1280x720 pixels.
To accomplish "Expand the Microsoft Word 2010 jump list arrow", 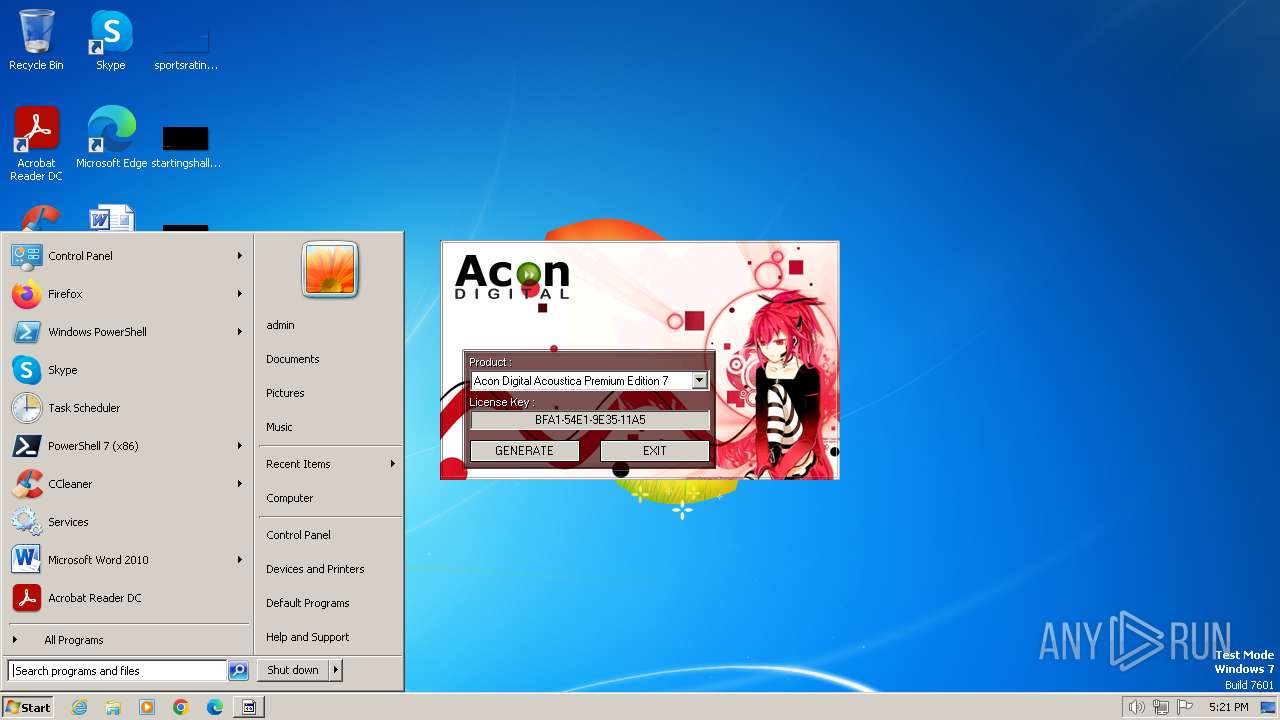I will [240, 560].
